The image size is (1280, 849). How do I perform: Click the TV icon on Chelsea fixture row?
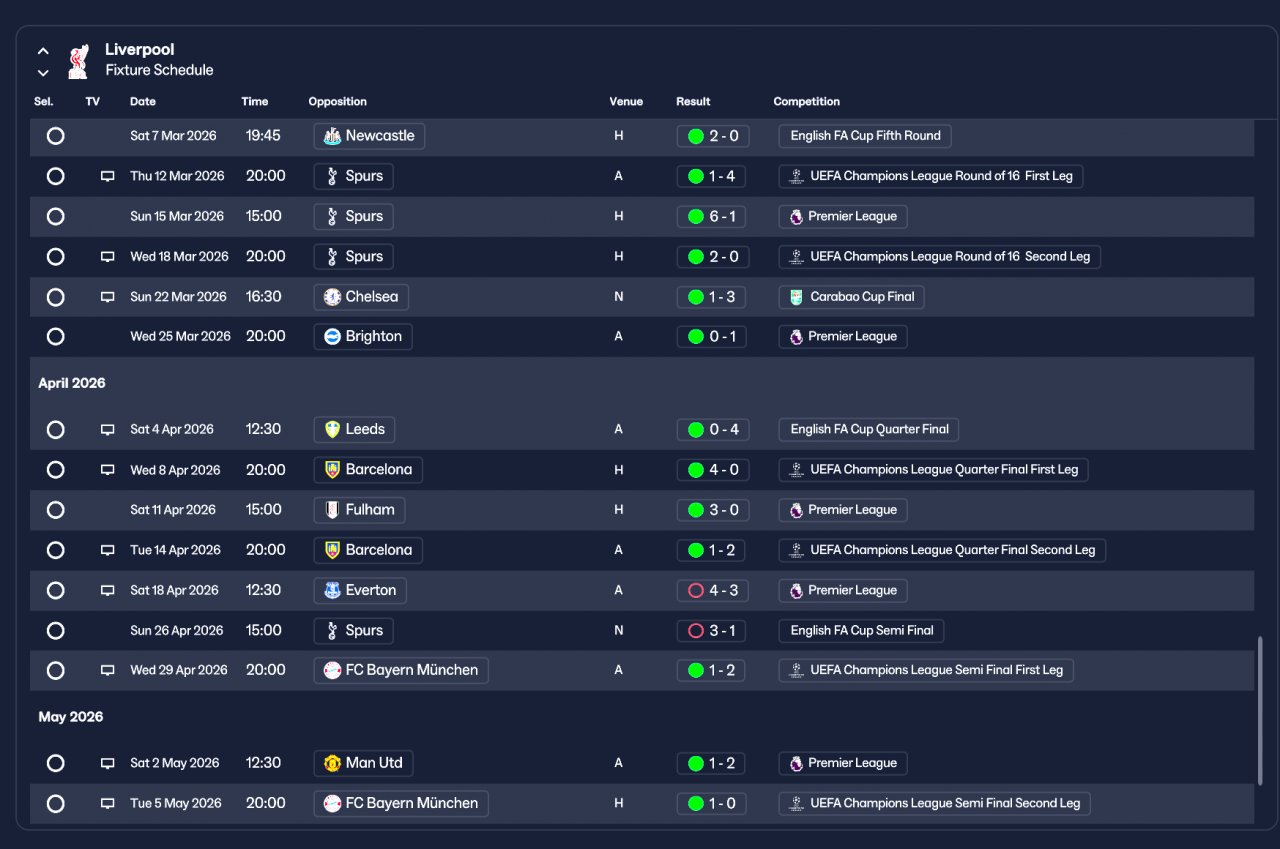point(107,297)
